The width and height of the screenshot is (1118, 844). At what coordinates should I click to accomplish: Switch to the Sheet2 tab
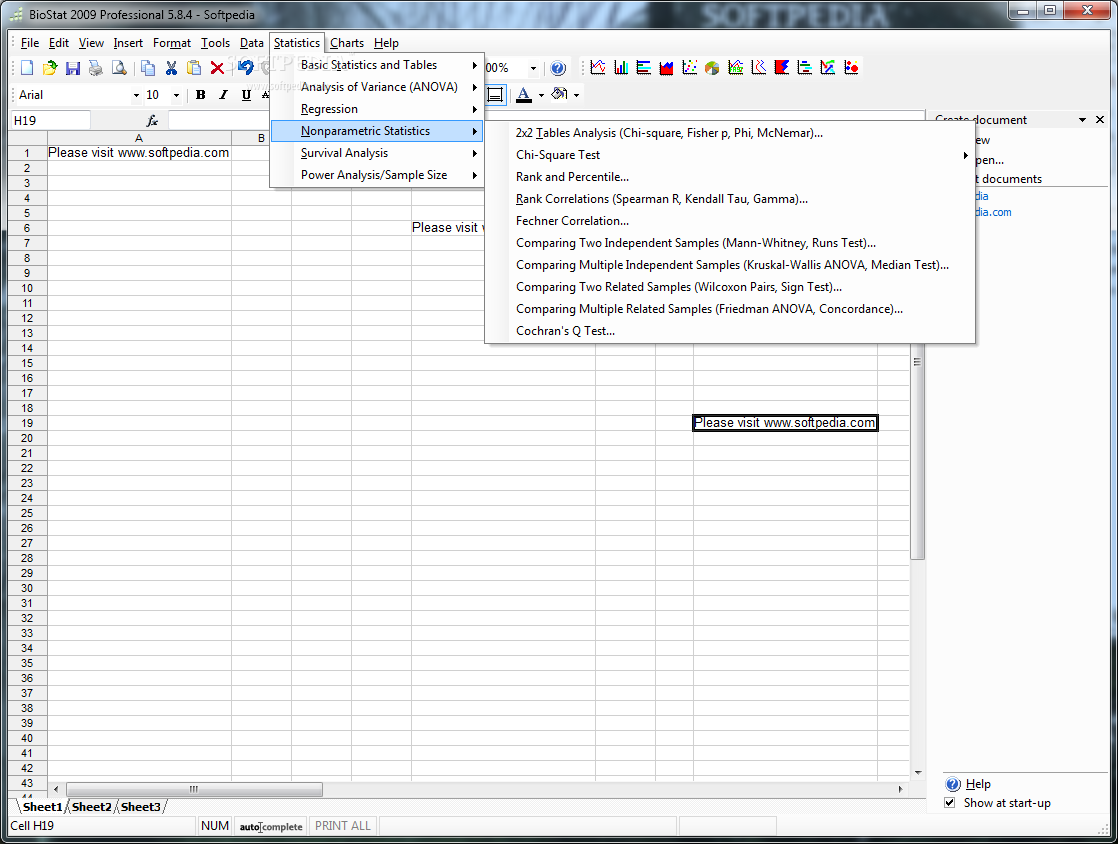tap(92, 807)
